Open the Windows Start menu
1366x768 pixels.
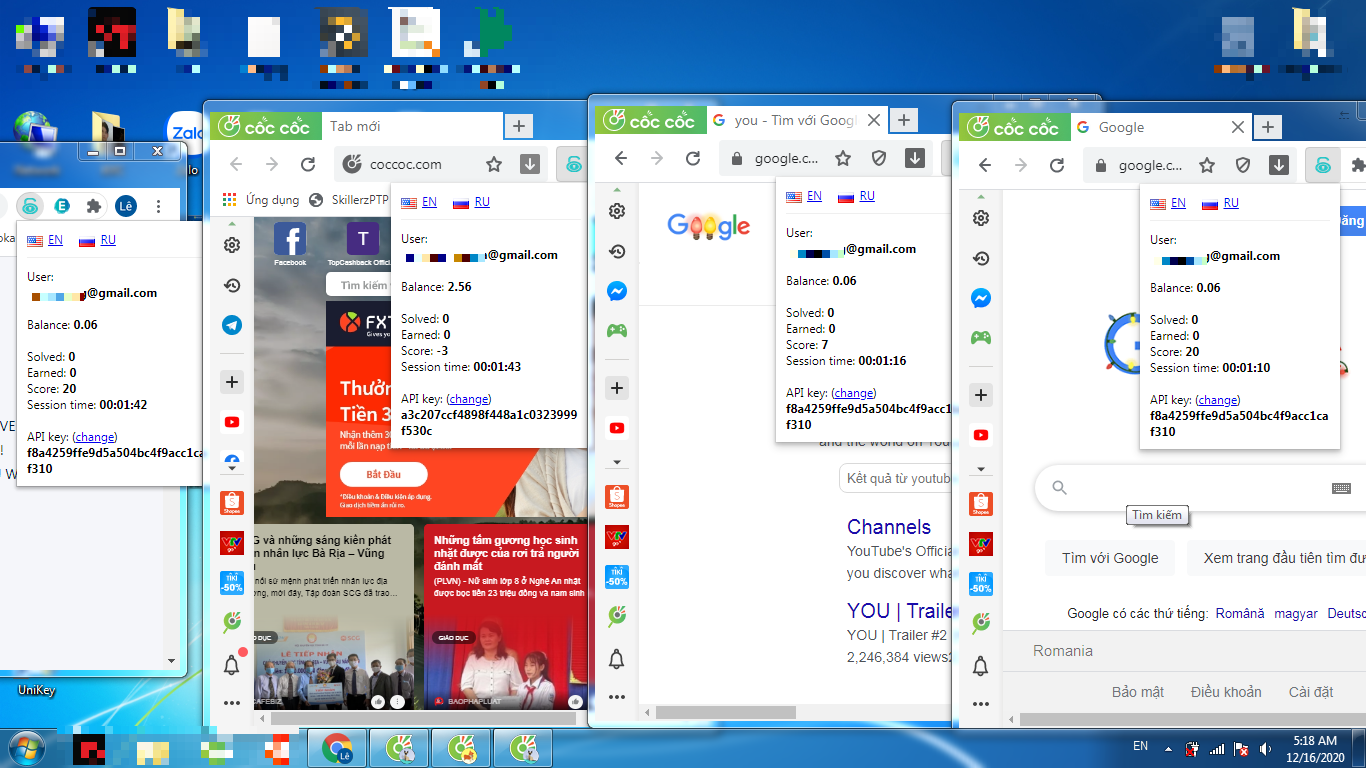[x=25, y=748]
